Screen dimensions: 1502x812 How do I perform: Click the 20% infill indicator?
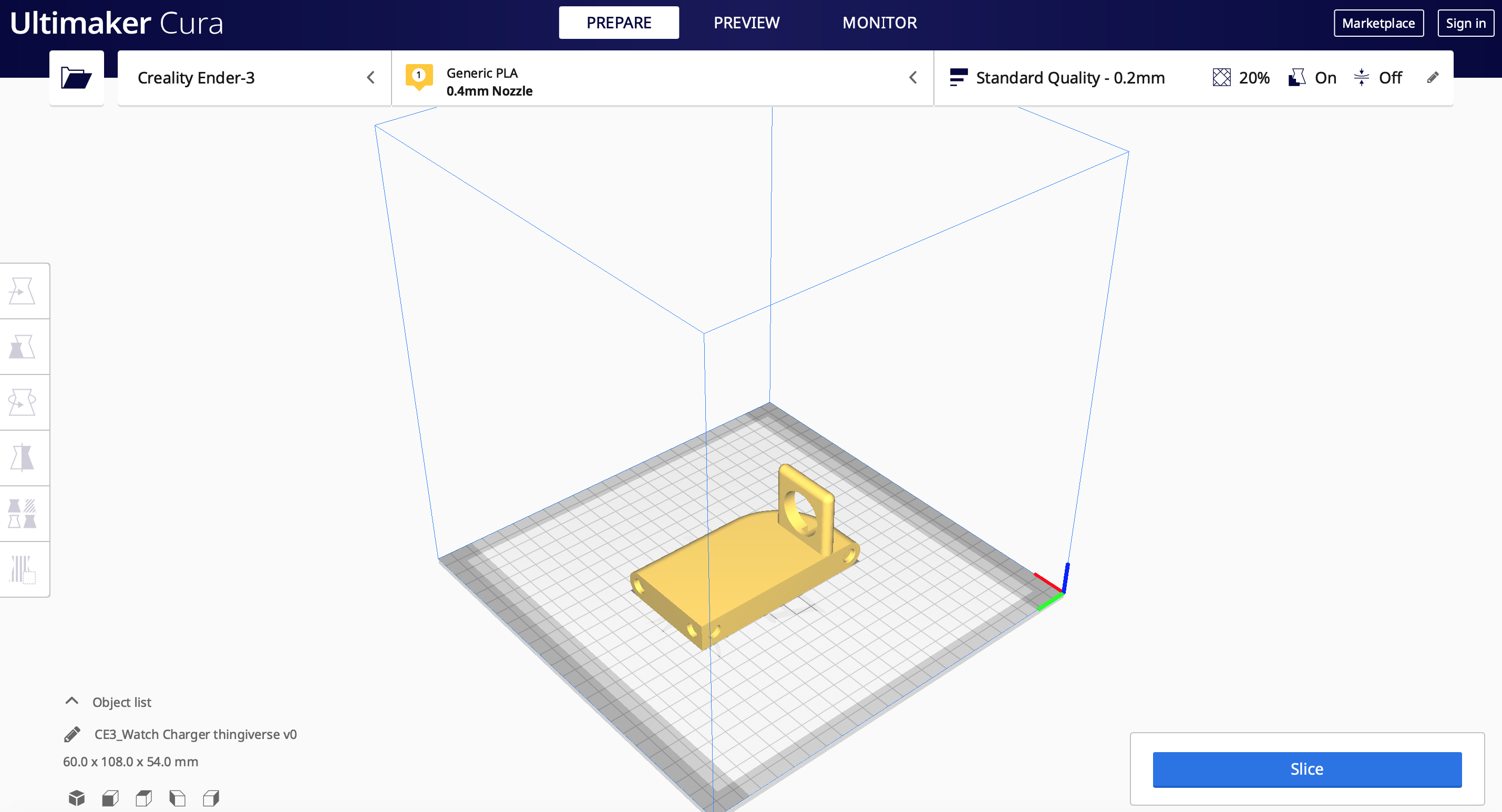pos(1241,78)
